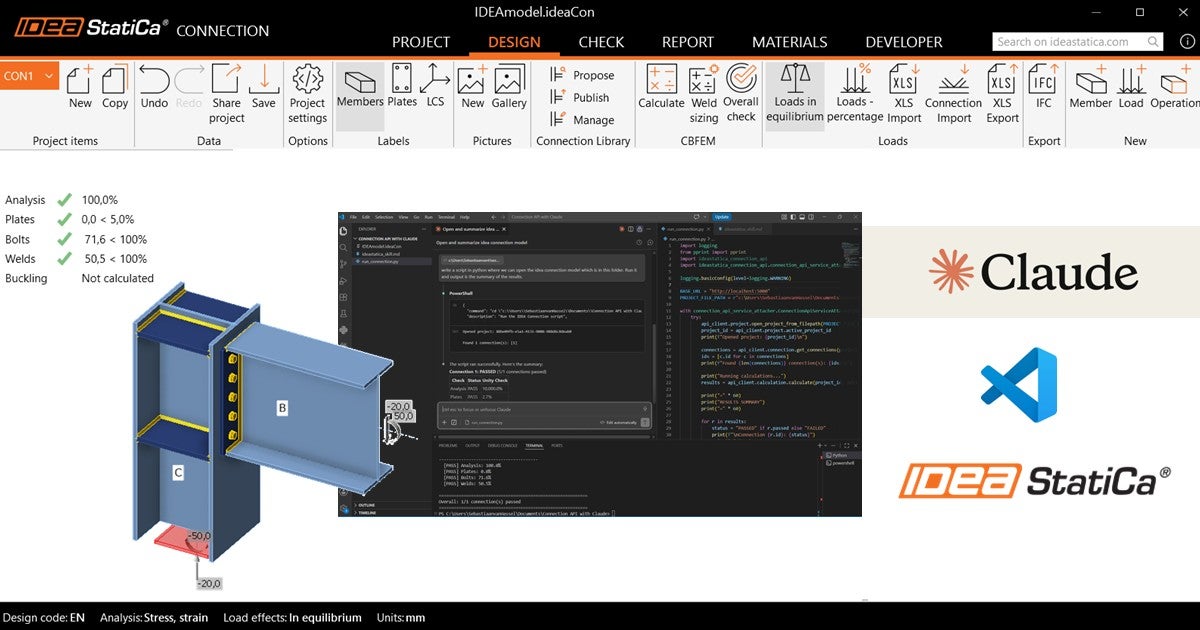The width and height of the screenshot is (1200, 630).
Task: Click Propose in Connection Library
Action: tap(583, 75)
